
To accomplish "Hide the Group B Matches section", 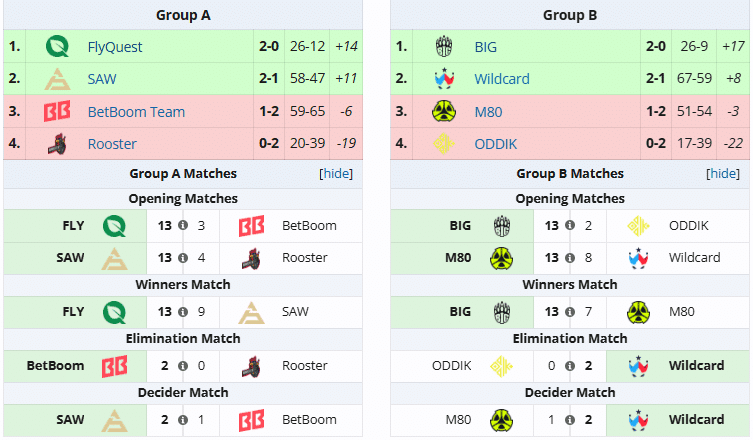I will tap(723, 174).
